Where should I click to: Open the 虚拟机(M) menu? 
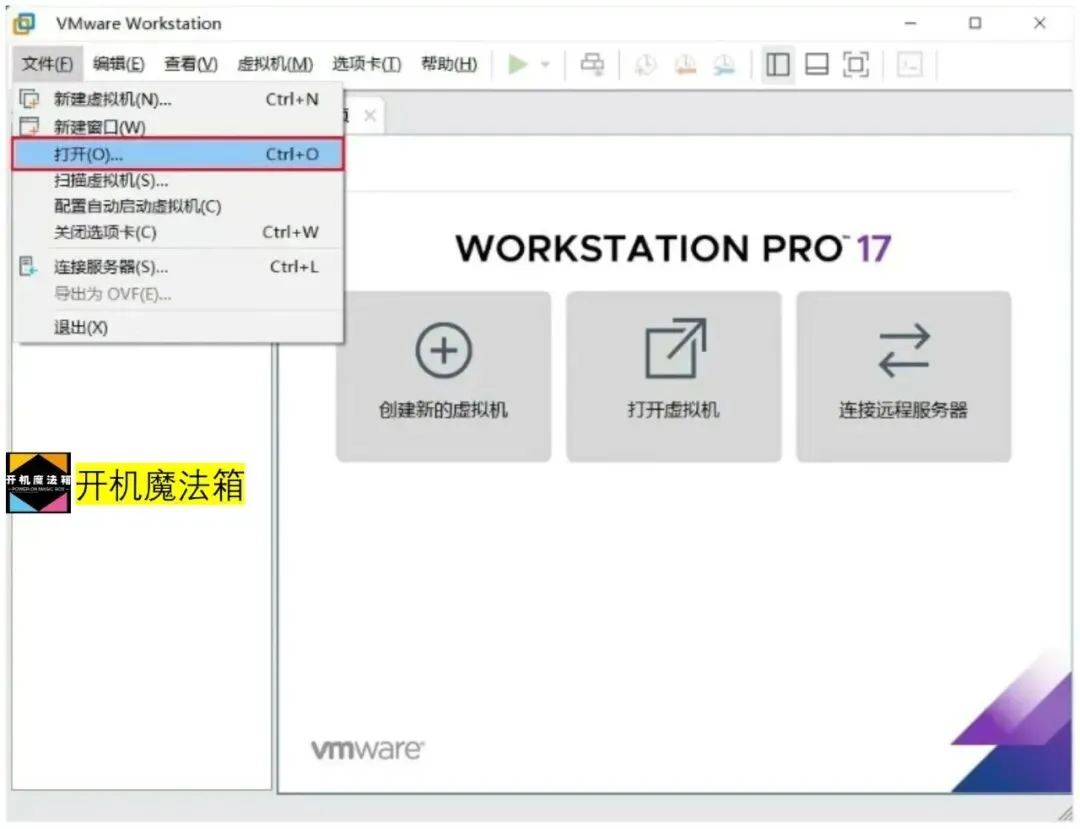[x=275, y=64]
